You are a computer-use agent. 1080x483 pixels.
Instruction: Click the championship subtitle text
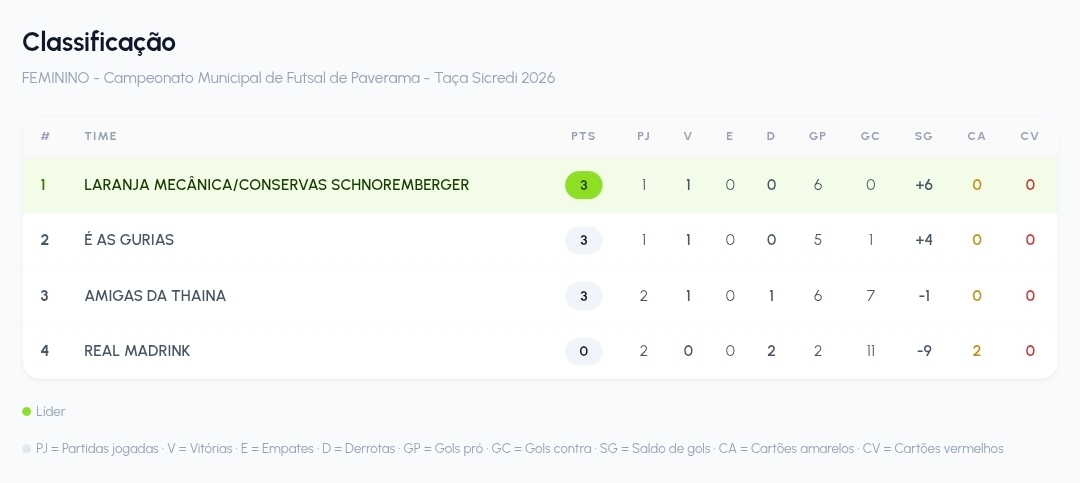pos(289,78)
